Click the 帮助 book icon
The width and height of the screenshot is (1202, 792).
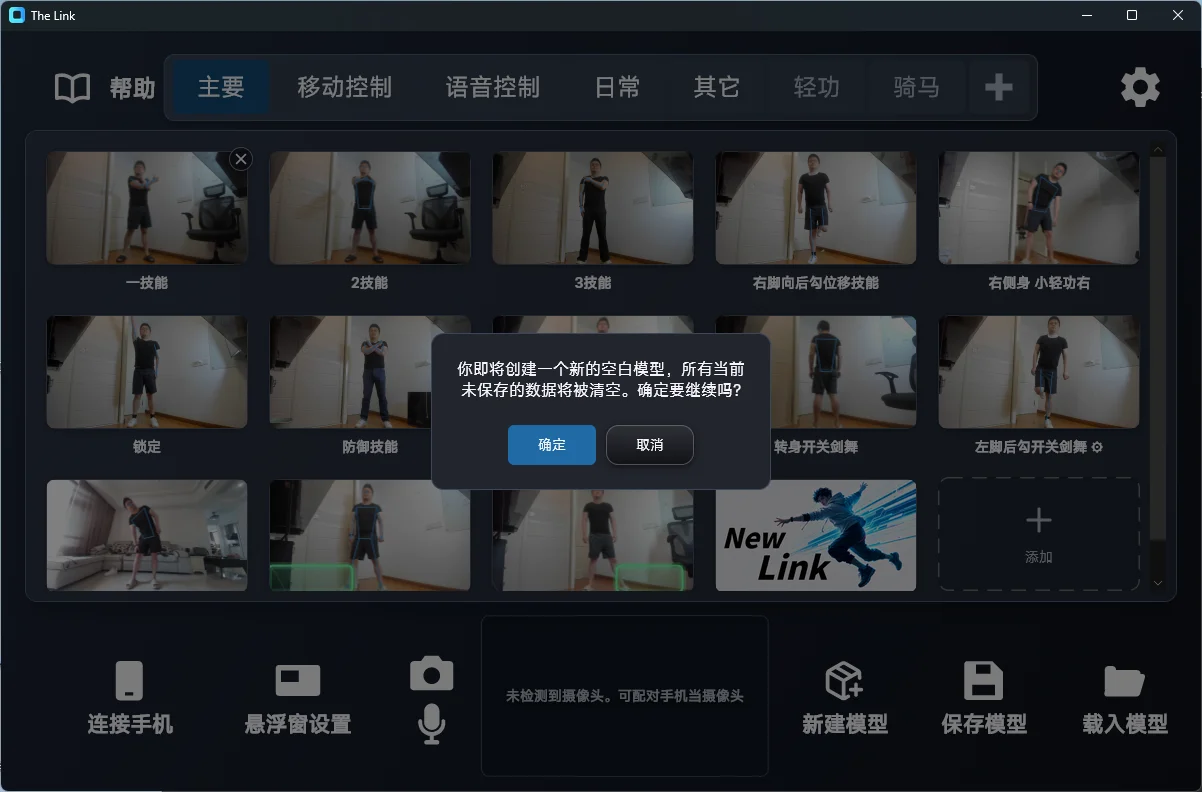point(72,88)
